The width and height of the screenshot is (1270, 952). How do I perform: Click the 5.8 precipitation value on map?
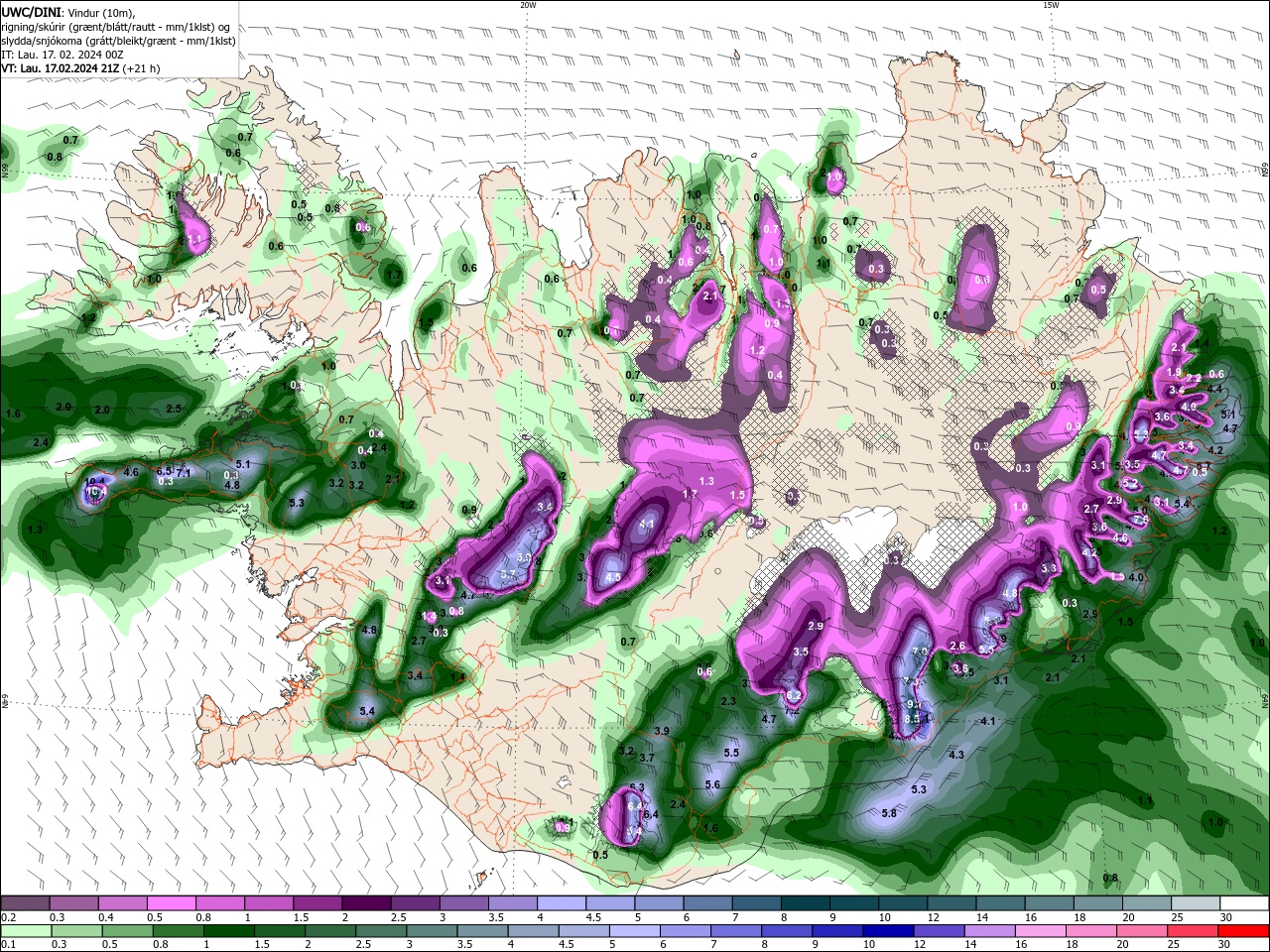(x=889, y=813)
